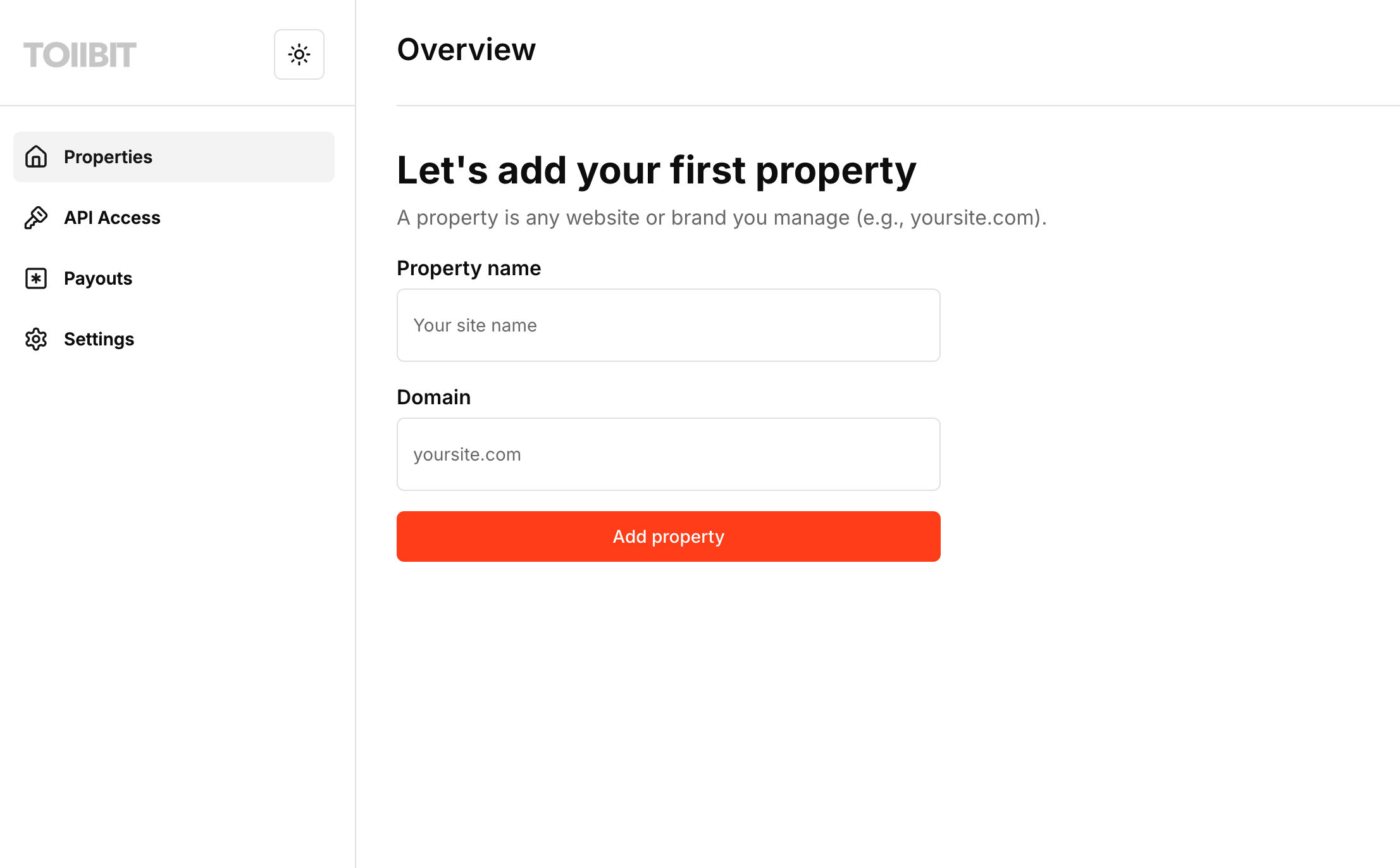This screenshot has width=1400, height=868.
Task: Focus the Domain input field
Action: (x=669, y=454)
